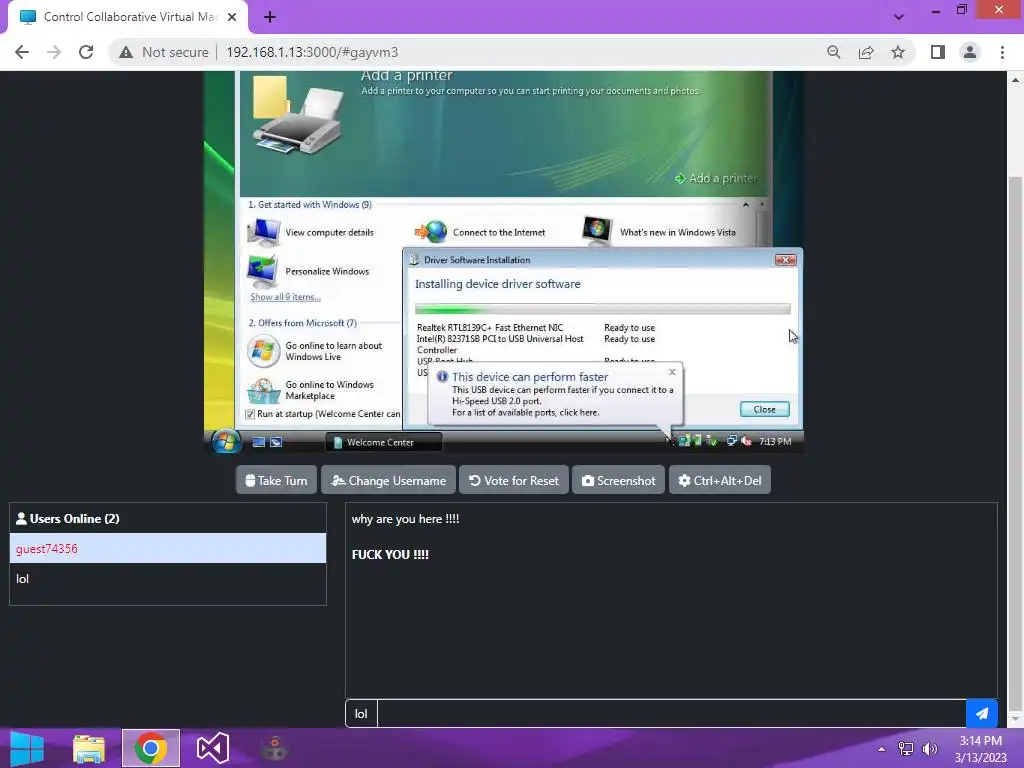Viewport: 1024px width, 768px height.
Task: Focus the chat message input field
Action: 672,713
